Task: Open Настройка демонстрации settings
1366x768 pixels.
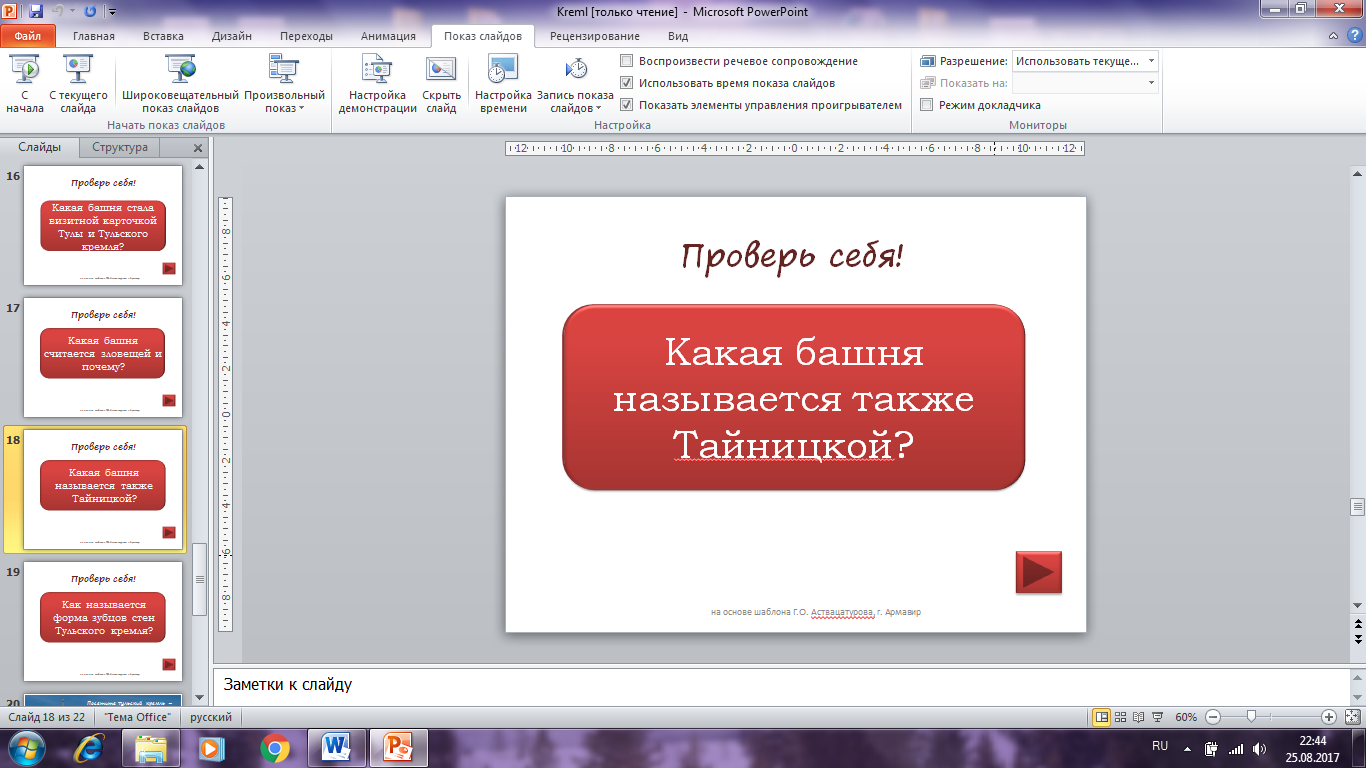Action: coord(378,85)
